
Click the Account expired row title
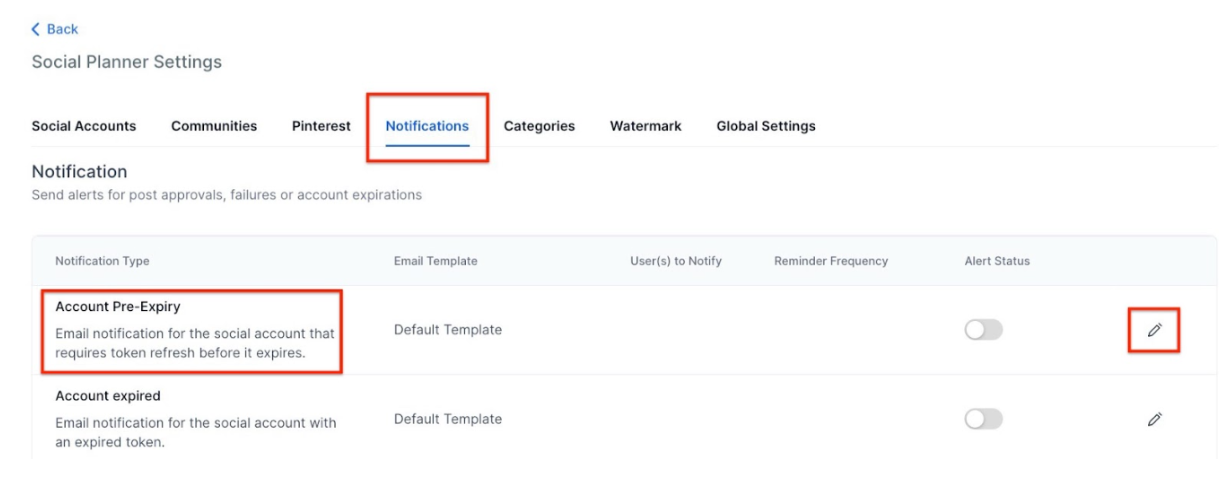pyautogui.click(x=108, y=396)
